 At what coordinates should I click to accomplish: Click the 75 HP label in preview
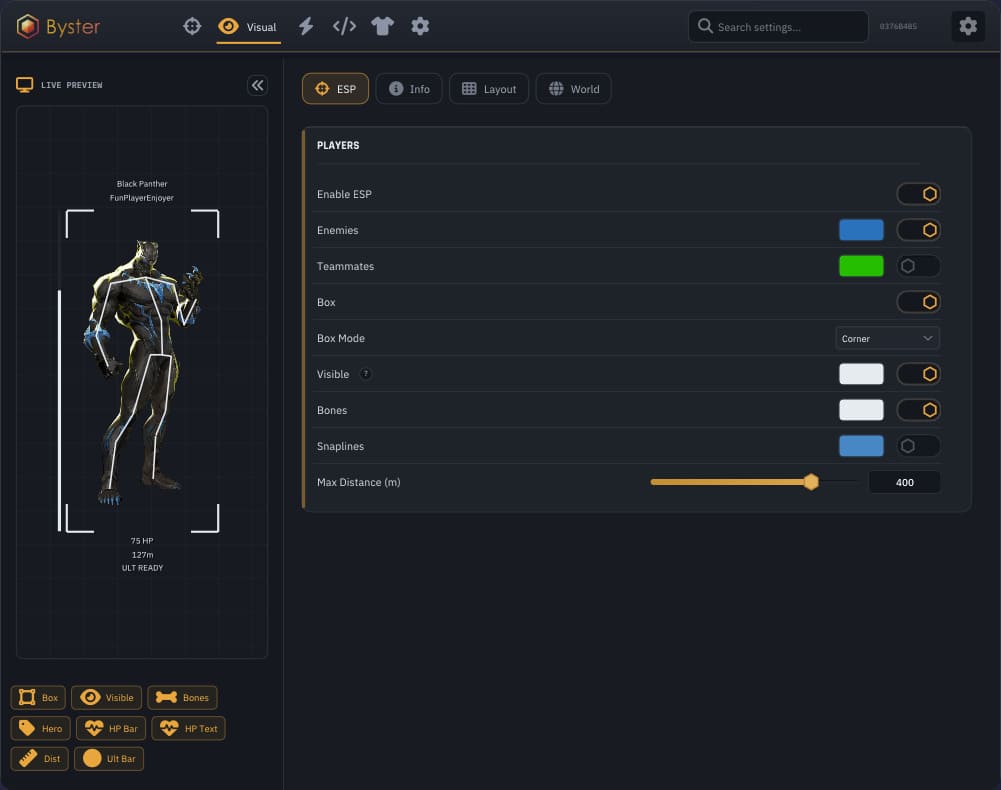coord(142,541)
